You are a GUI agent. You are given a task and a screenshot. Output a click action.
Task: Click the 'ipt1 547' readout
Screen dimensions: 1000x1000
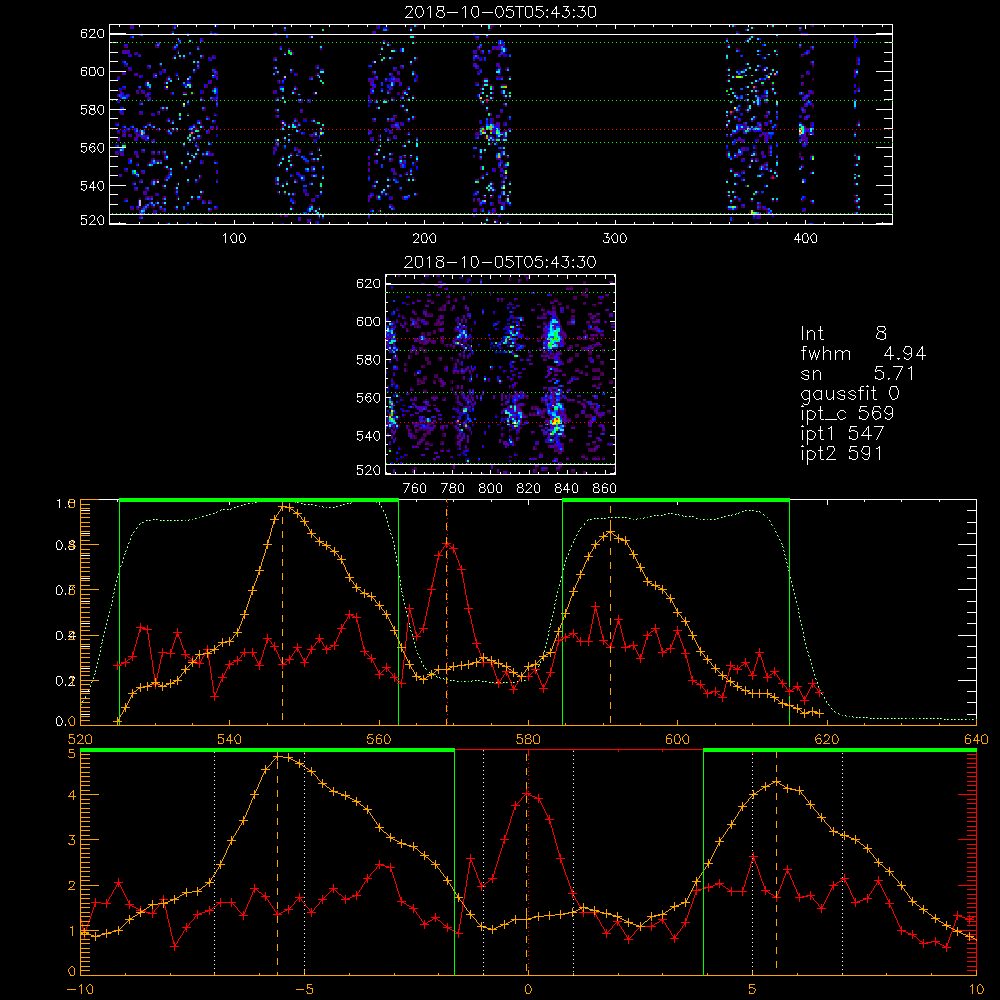842,434
